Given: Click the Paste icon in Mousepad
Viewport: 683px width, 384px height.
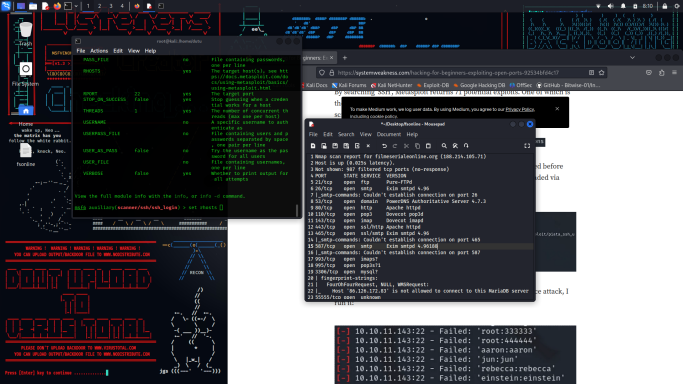Looking at the screenshot, I should click(x=428, y=146).
